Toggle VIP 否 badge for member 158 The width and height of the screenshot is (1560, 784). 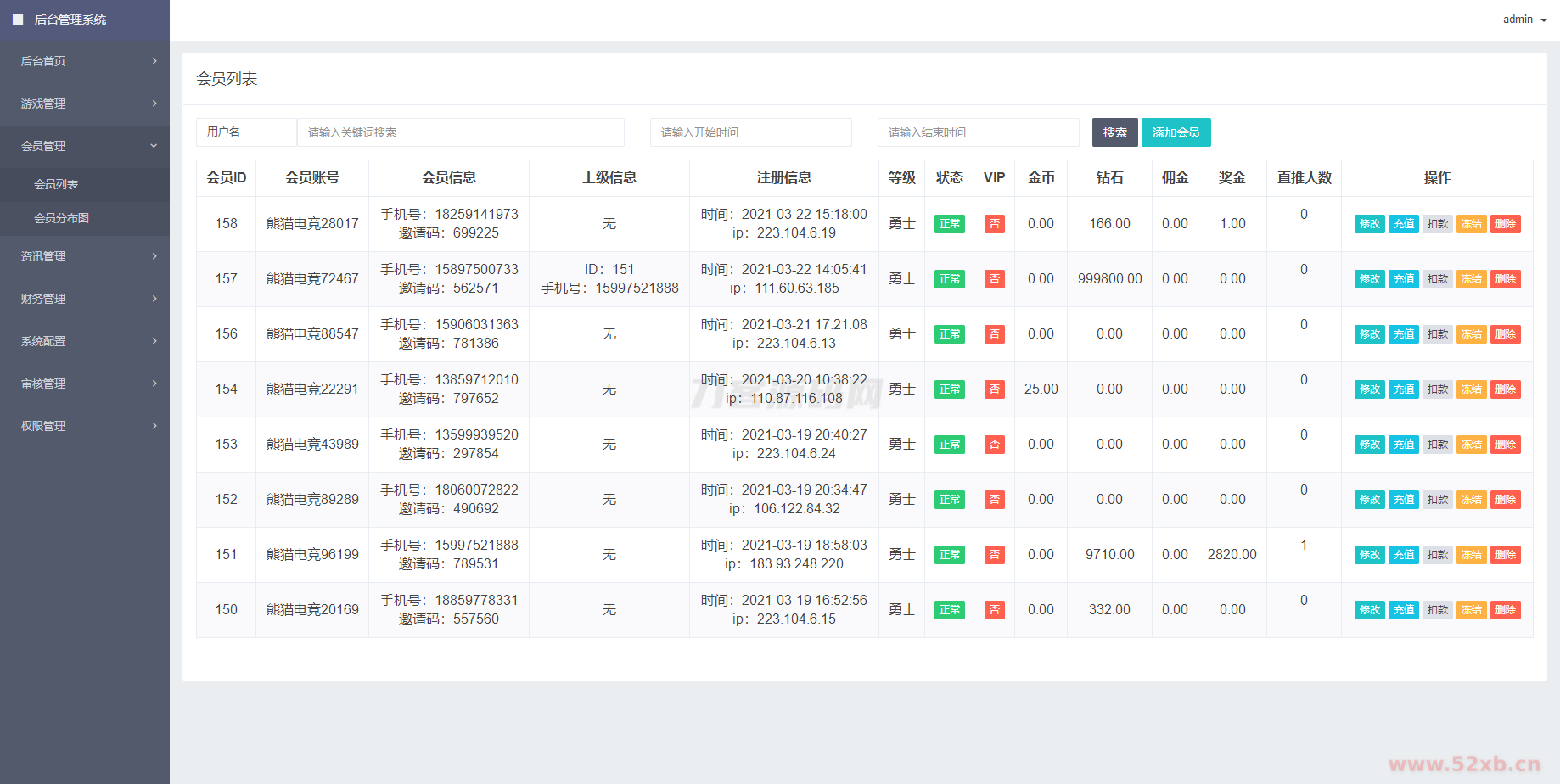[x=994, y=224]
